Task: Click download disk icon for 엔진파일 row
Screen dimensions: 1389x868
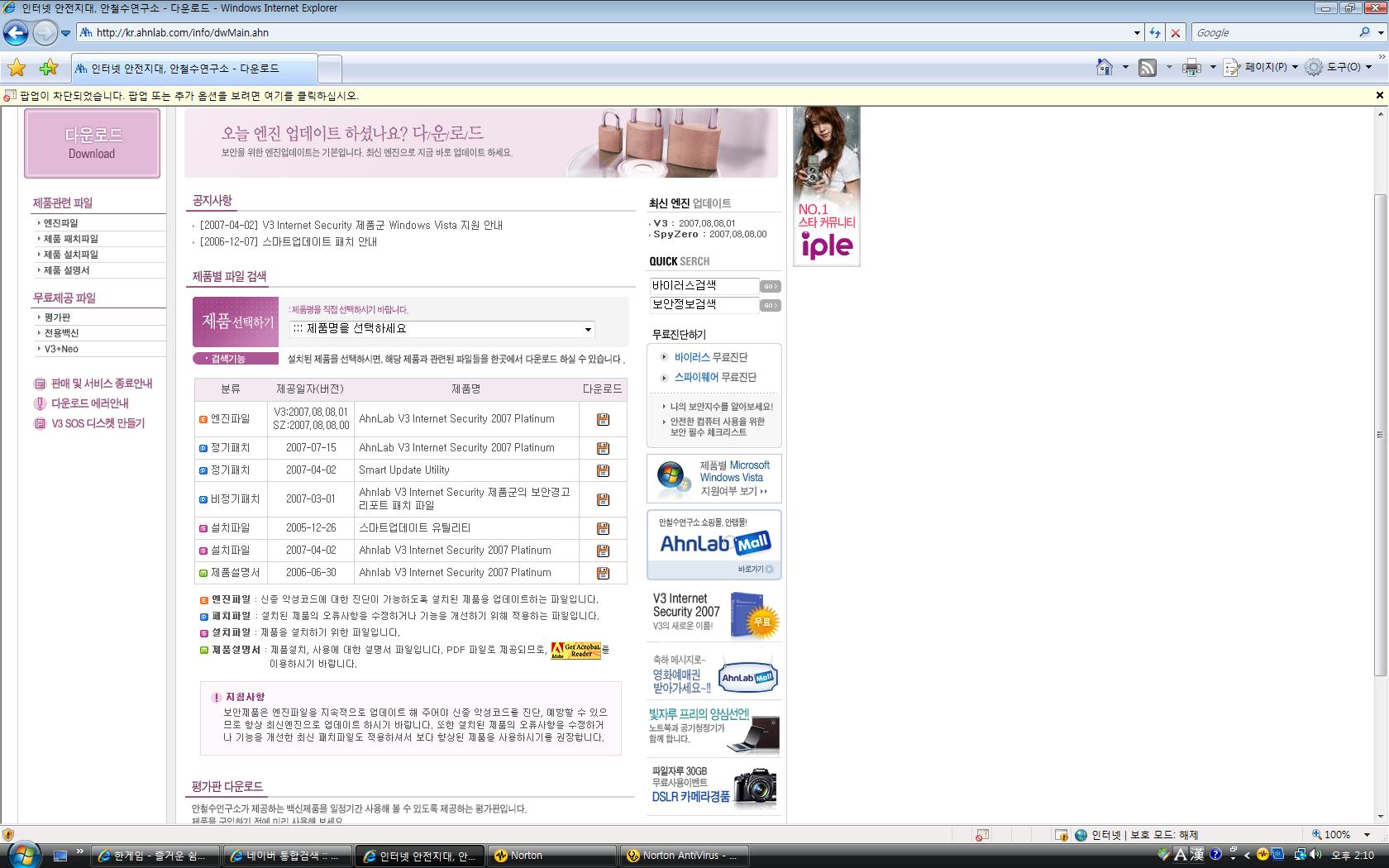Action: click(603, 420)
